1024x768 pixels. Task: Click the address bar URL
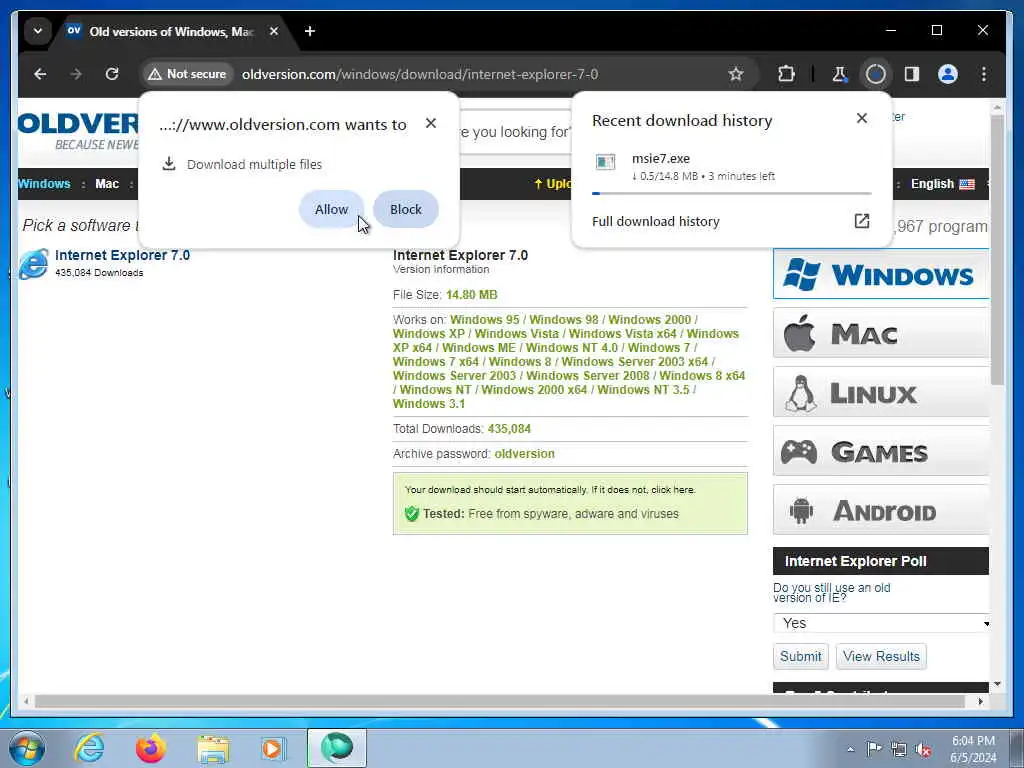[420, 74]
